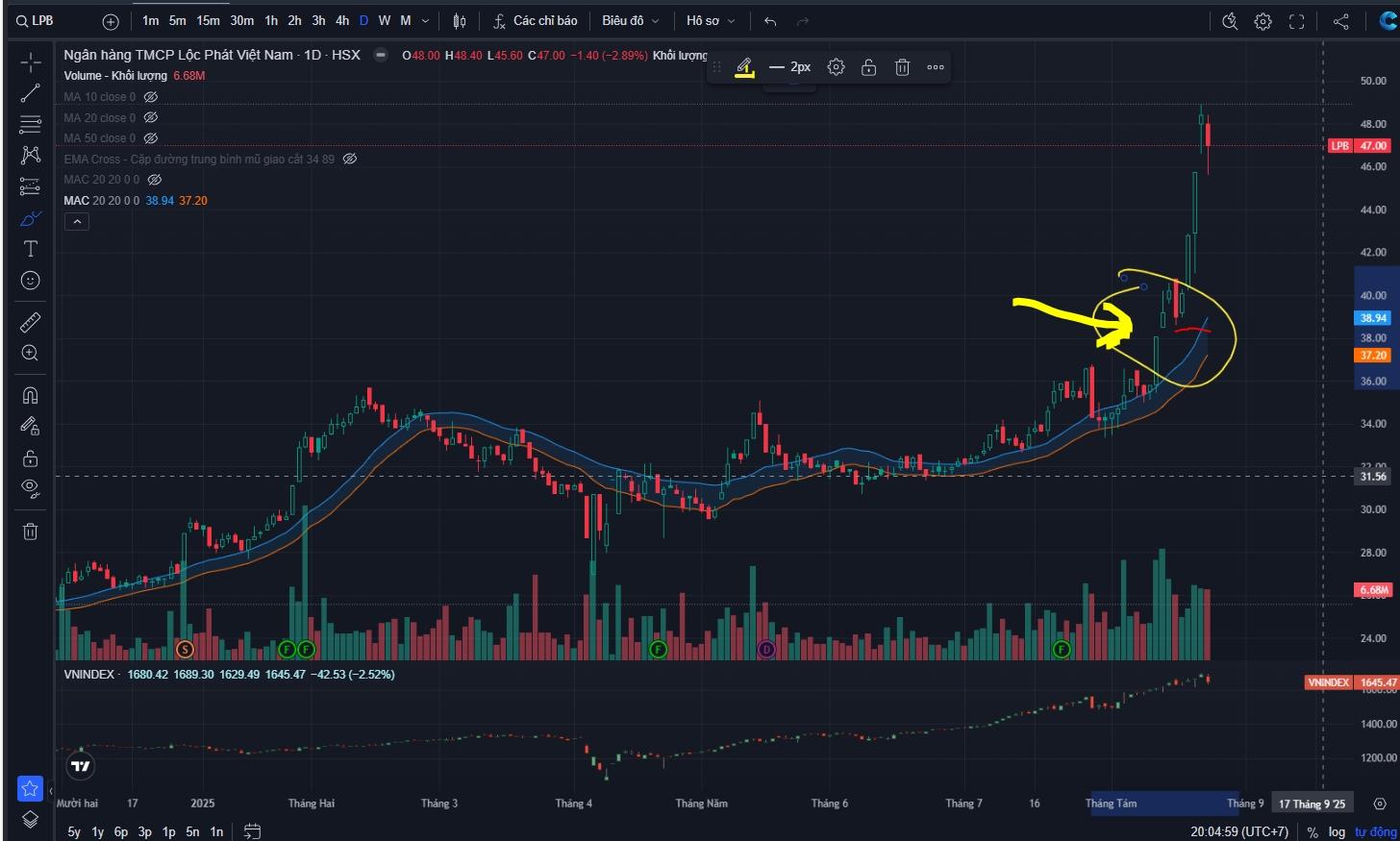This screenshot has width=1400, height=841.
Task: Show the hidden MAC 20 20 indicator
Action: click(x=155, y=180)
